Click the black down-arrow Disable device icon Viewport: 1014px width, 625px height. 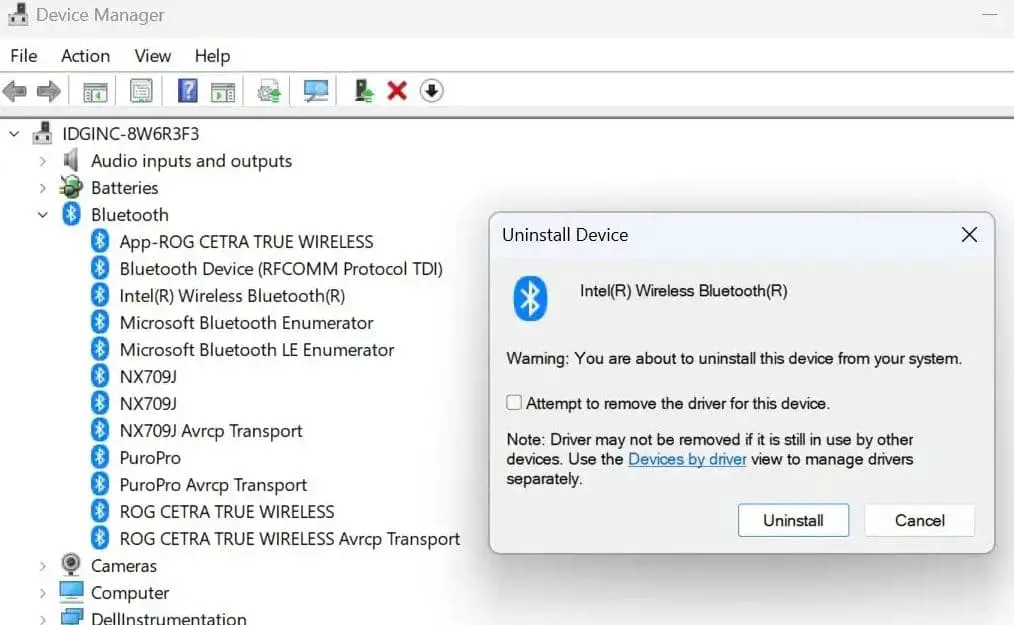(x=431, y=92)
